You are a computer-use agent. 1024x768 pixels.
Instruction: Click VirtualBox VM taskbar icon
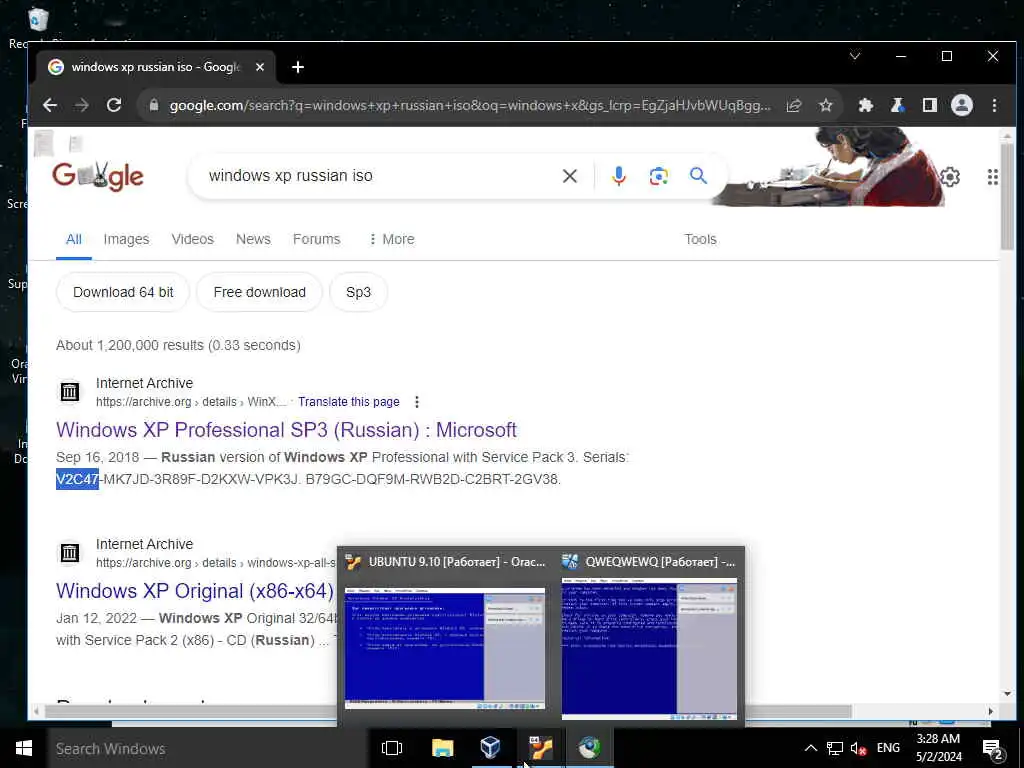pos(541,748)
